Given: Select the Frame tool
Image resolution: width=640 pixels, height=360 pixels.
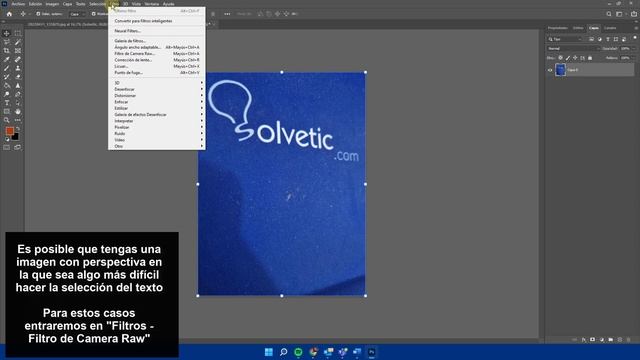Looking at the screenshot, I should [x=18, y=51].
